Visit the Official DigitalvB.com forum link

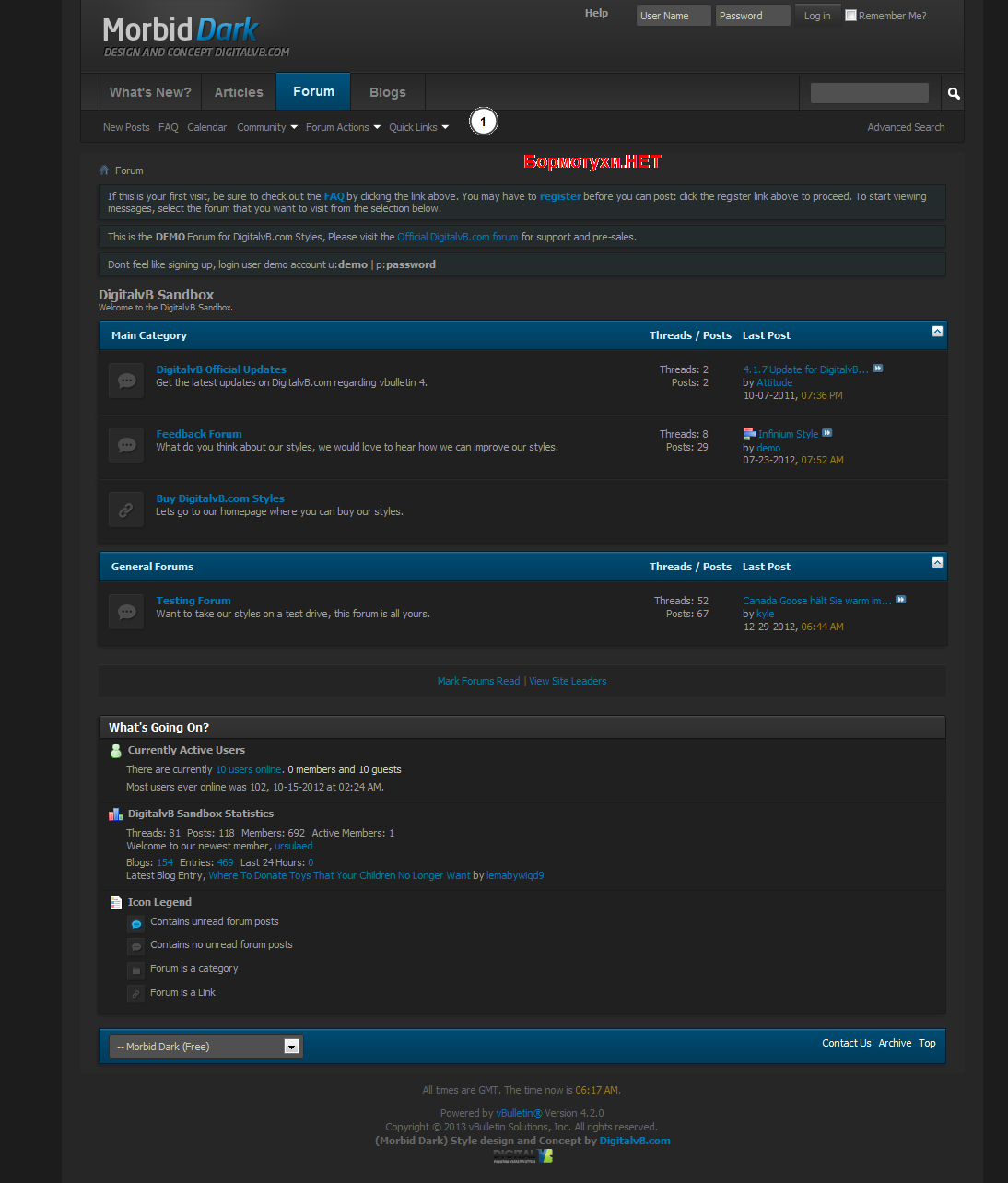point(458,237)
